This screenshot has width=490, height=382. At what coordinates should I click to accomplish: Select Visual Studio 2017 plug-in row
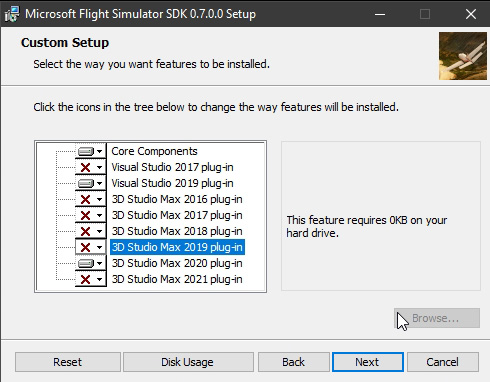click(x=172, y=167)
